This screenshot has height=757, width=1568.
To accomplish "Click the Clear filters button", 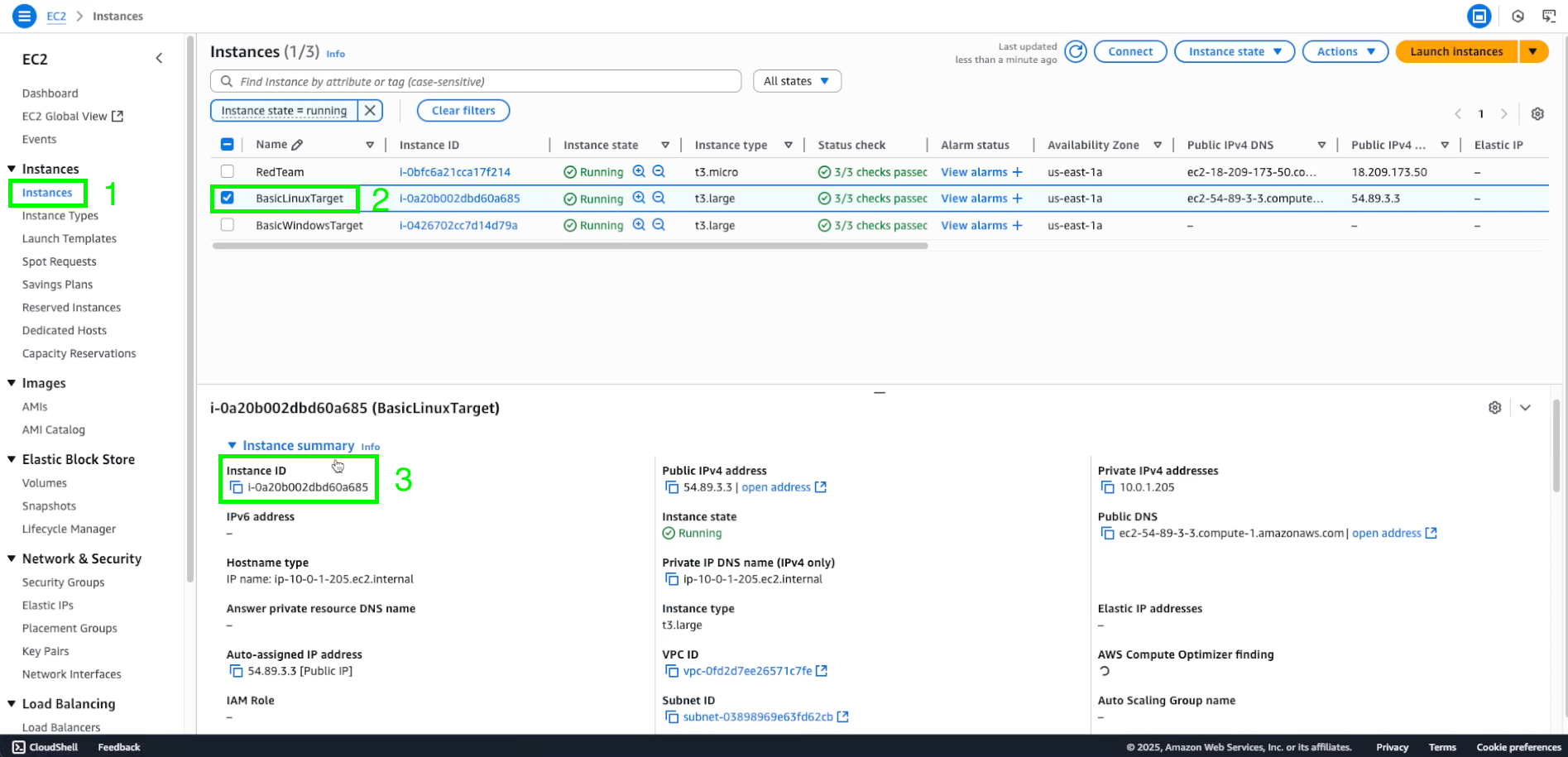I will pos(463,110).
